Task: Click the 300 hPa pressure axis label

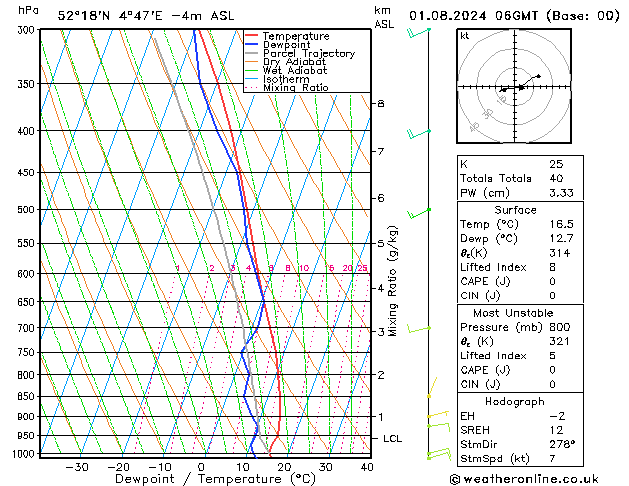Action: click(28, 30)
